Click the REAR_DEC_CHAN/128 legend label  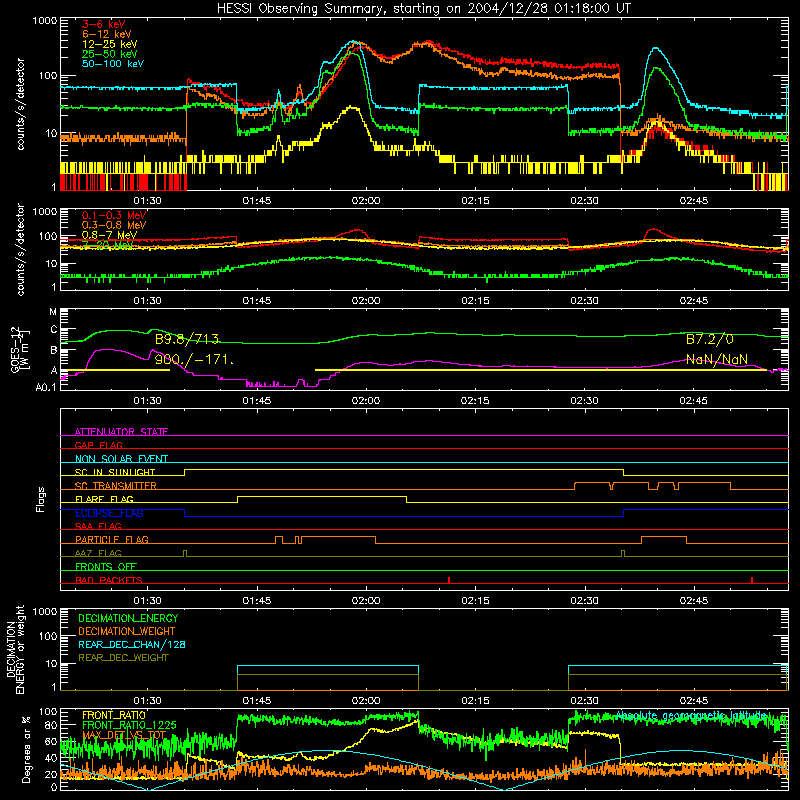132,644
